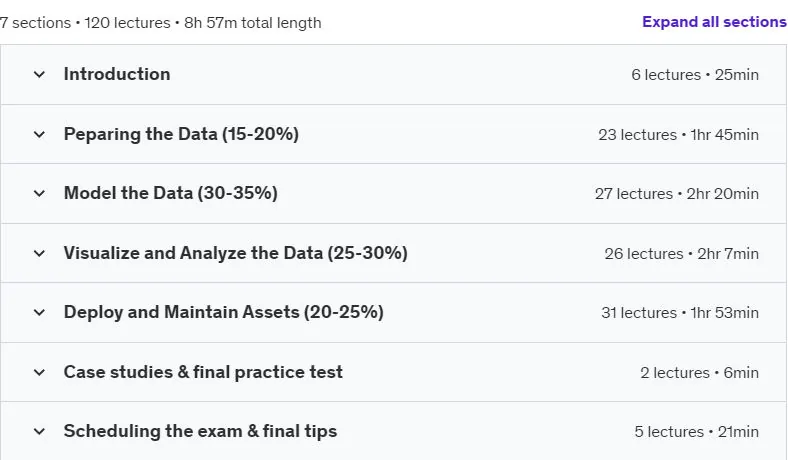788x460 pixels.
Task: Expand Model the Data chevron
Action: pyautogui.click(x=39, y=193)
